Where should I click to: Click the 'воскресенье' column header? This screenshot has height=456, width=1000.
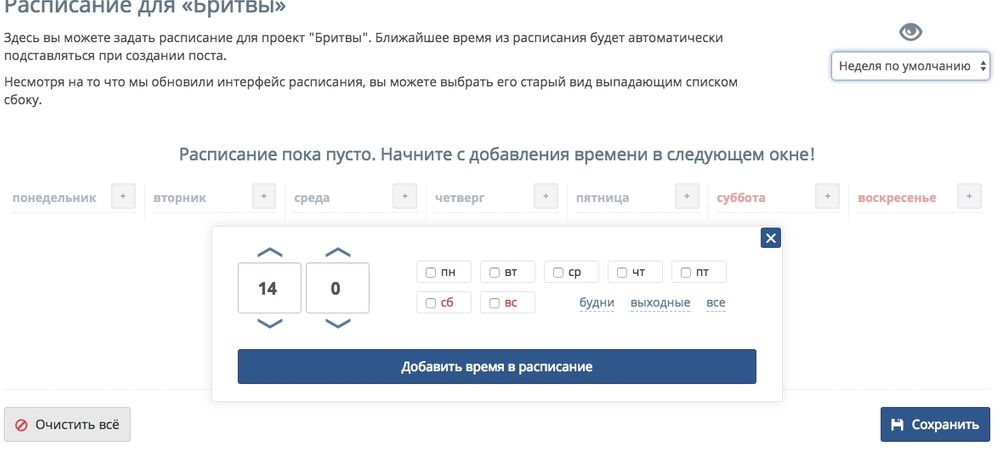tap(897, 198)
